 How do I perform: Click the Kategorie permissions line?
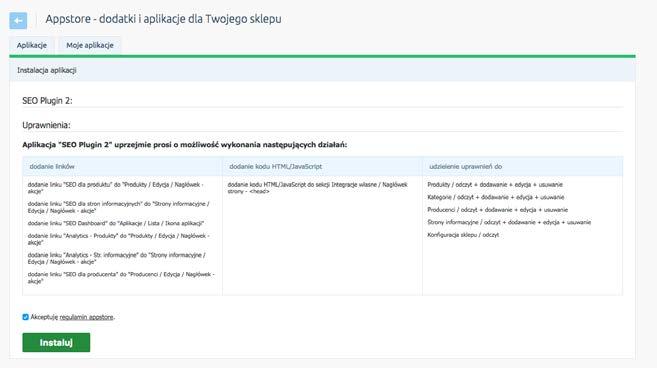pyautogui.click(x=496, y=197)
